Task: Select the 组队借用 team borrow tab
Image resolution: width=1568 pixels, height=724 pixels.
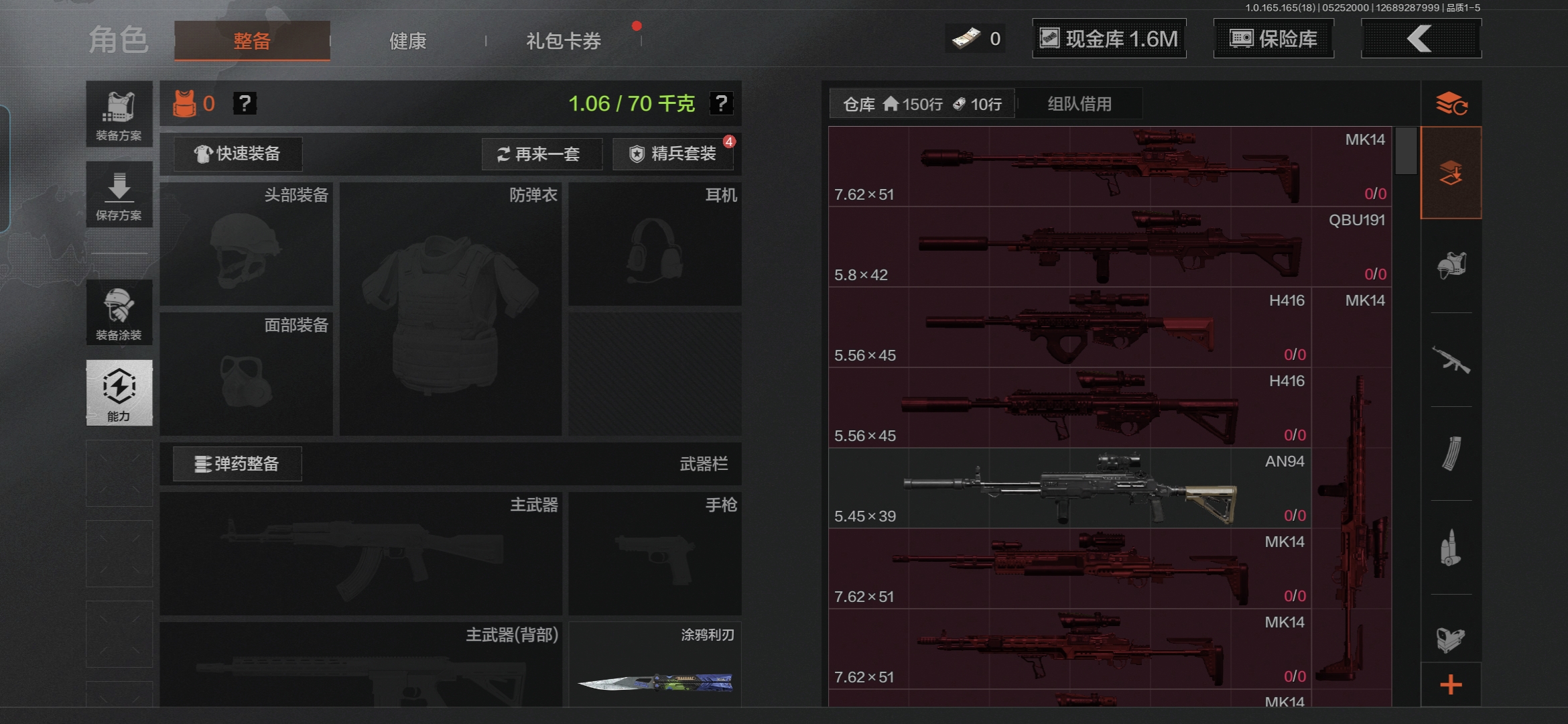Action: point(1080,104)
